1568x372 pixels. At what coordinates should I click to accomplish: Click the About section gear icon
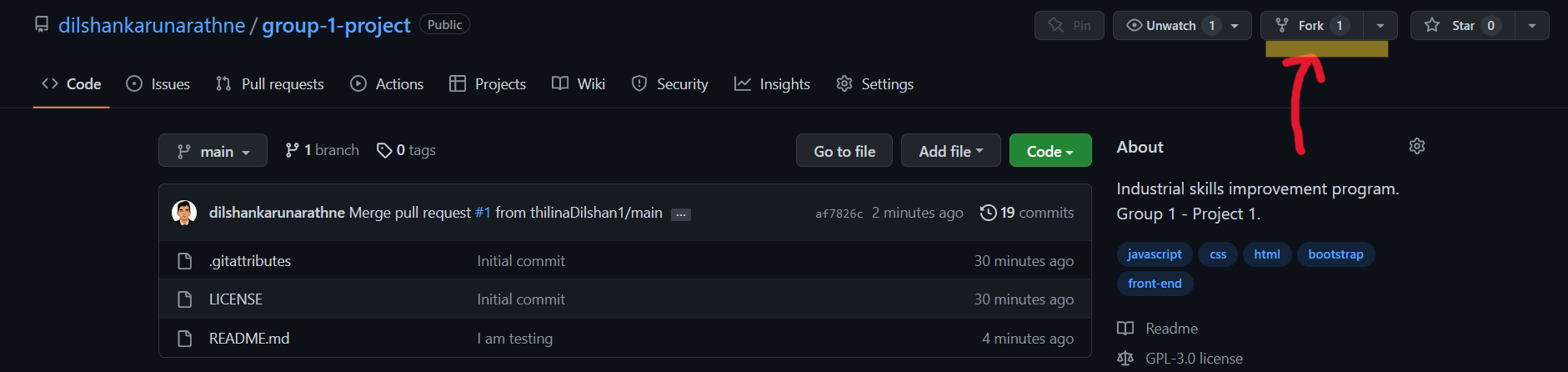[1417, 146]
